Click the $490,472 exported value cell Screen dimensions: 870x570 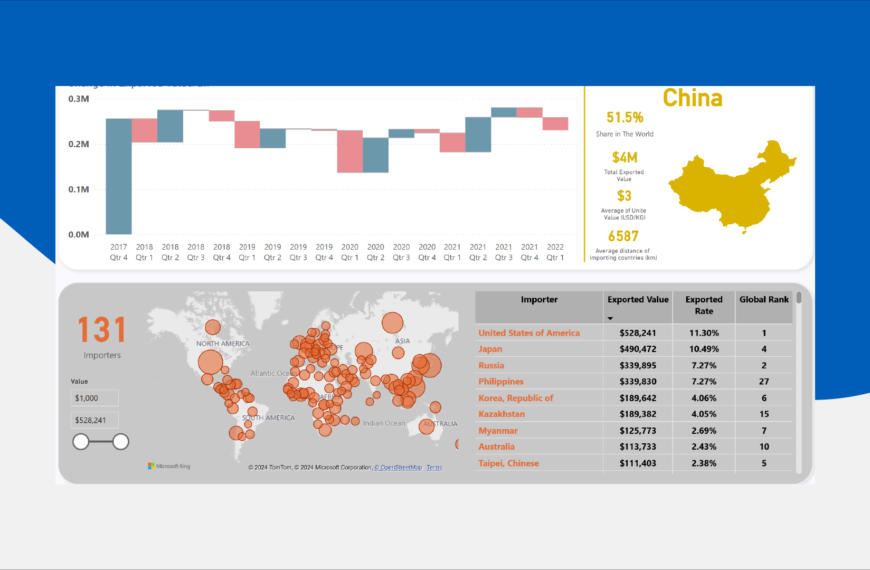638,349
